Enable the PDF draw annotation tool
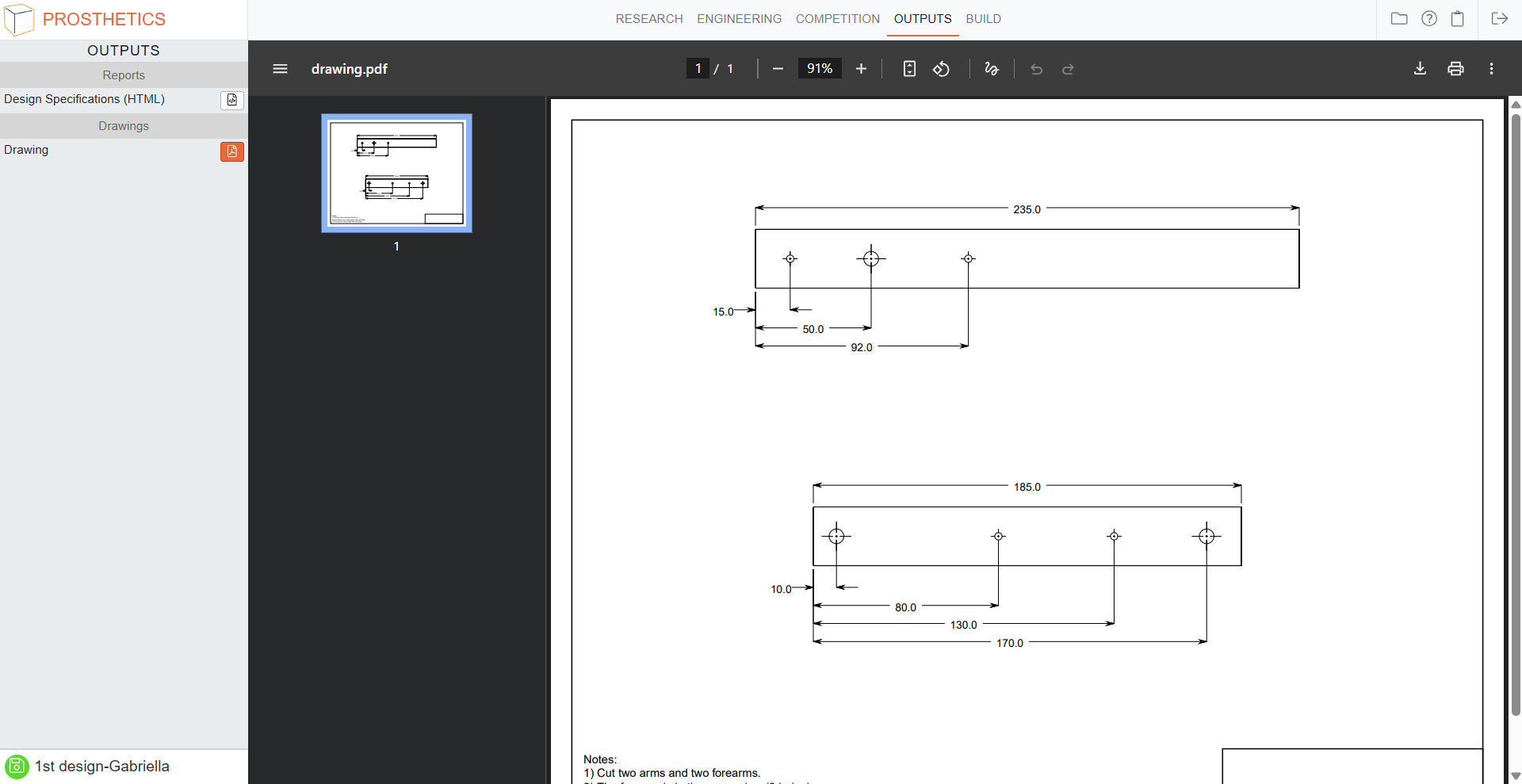Viewport: 1522px width, 784px height. (991, 69)
